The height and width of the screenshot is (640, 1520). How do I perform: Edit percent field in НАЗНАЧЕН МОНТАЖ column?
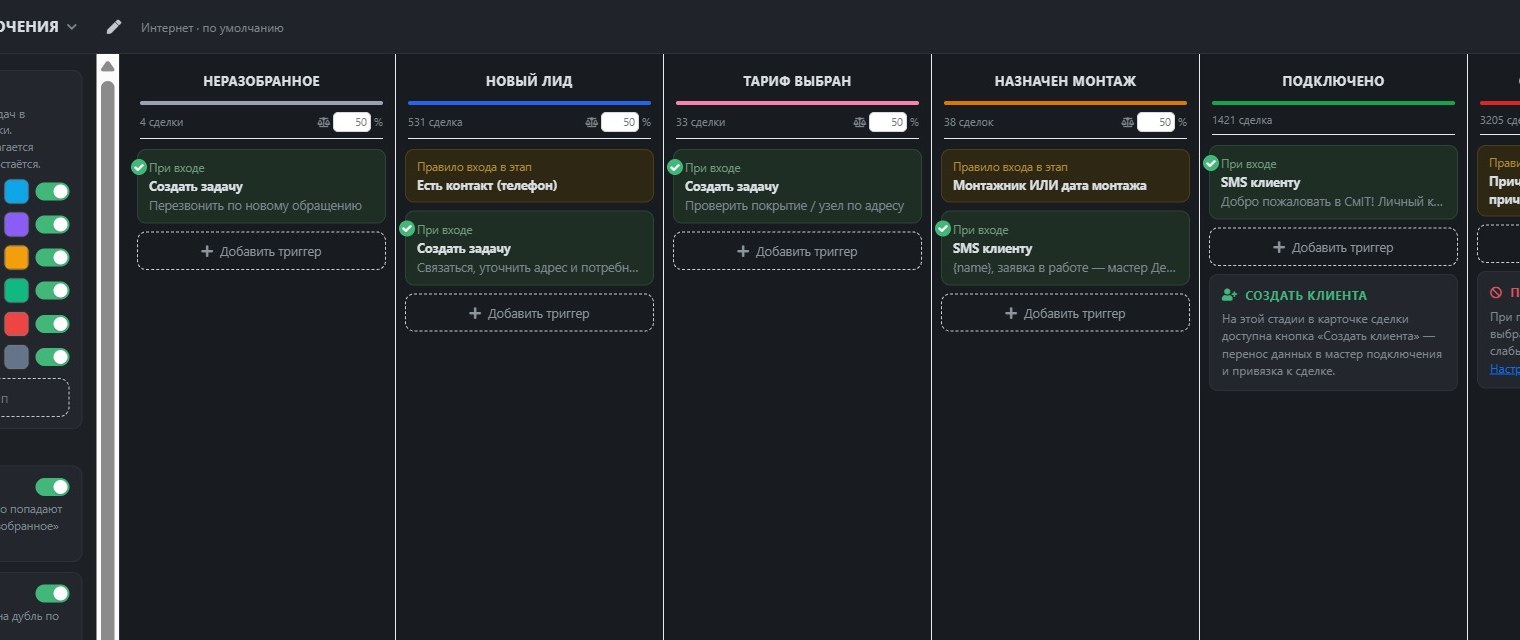pyautogui.click(x=1155, y=122)
